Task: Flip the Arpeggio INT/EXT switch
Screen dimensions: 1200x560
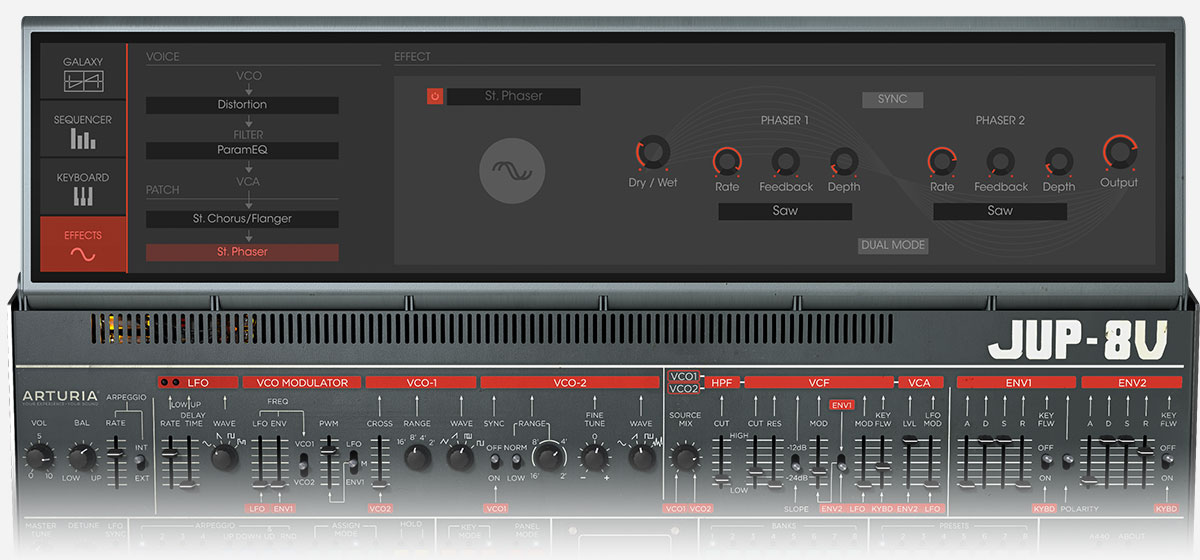Action: 141,462
